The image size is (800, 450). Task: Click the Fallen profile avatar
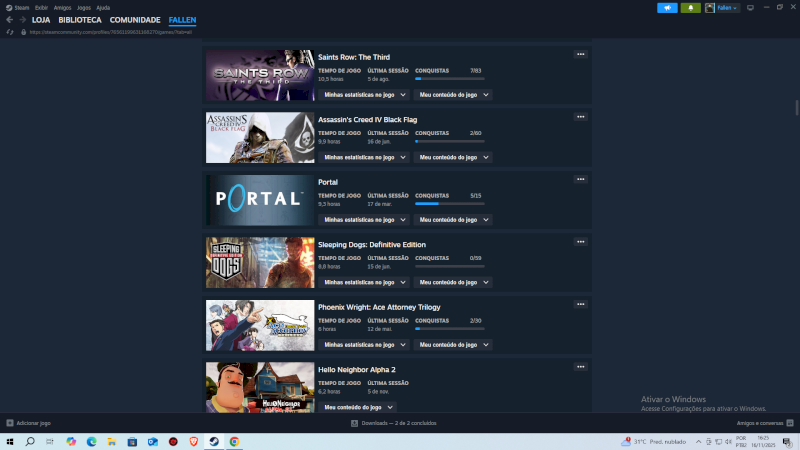pyautogui.click(x=710, y=8)
